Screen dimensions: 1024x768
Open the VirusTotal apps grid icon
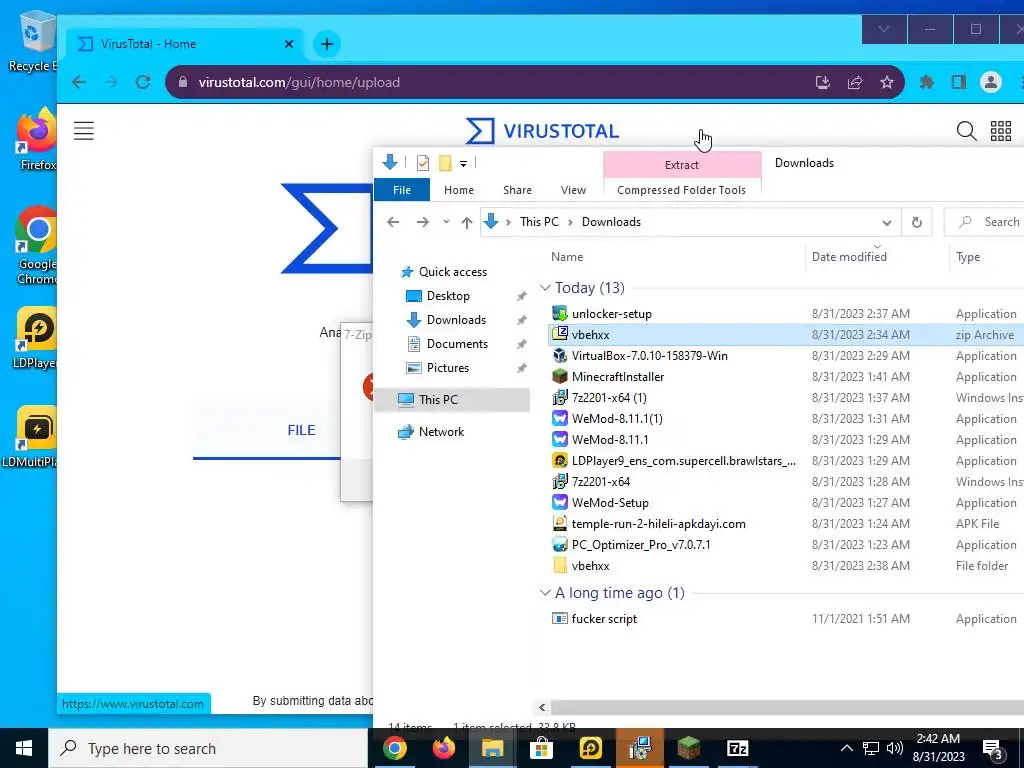1000,131
